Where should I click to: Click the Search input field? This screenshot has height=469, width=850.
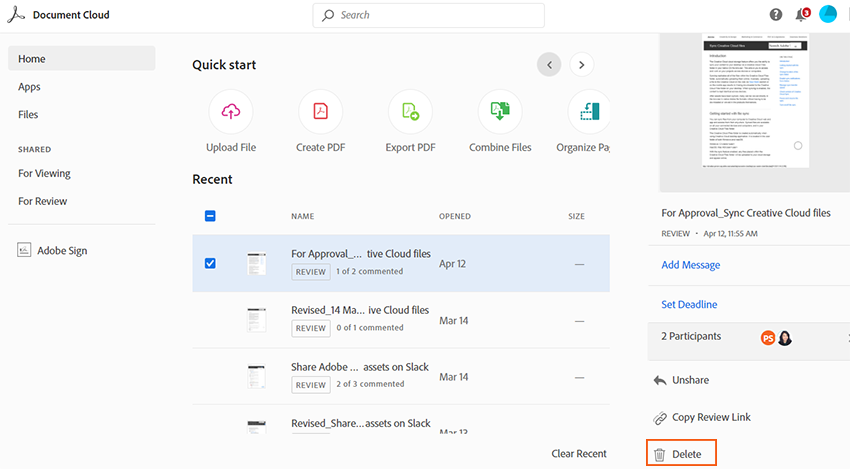pos(429,15)
